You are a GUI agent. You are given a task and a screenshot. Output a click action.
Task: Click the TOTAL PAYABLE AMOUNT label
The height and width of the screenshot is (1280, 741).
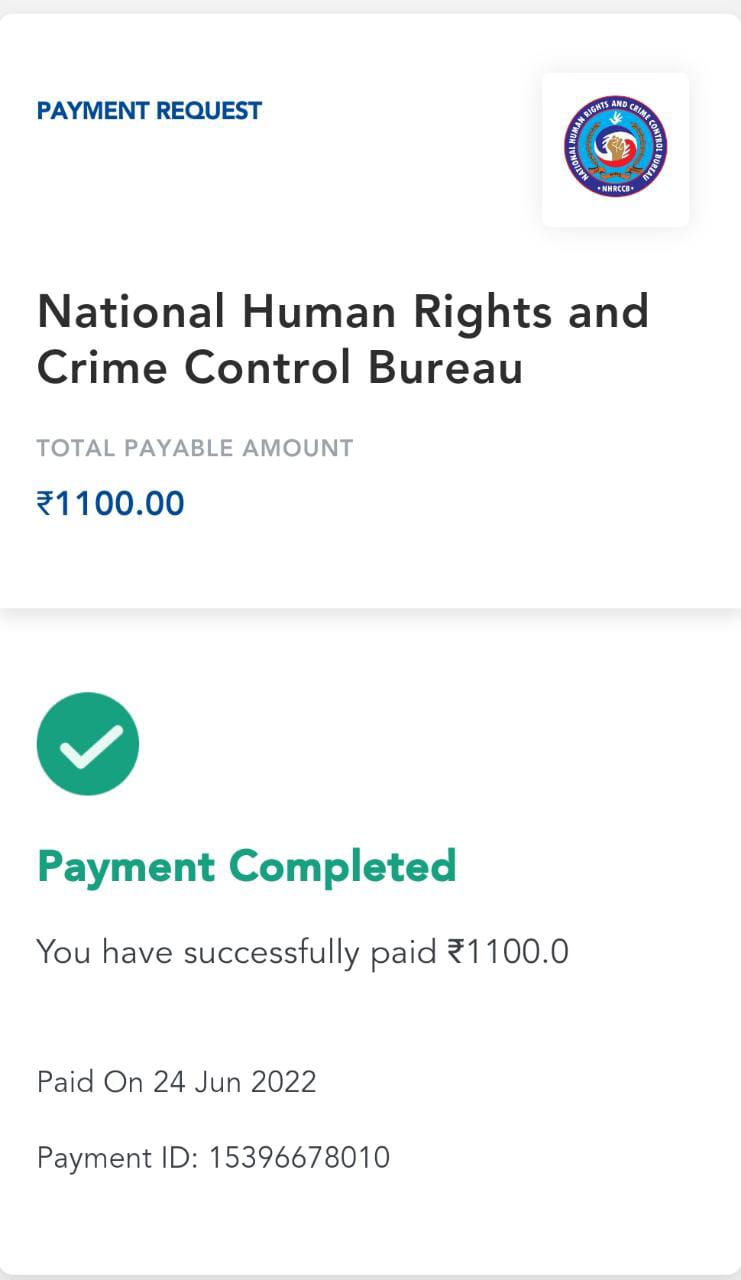coord(195,448)
